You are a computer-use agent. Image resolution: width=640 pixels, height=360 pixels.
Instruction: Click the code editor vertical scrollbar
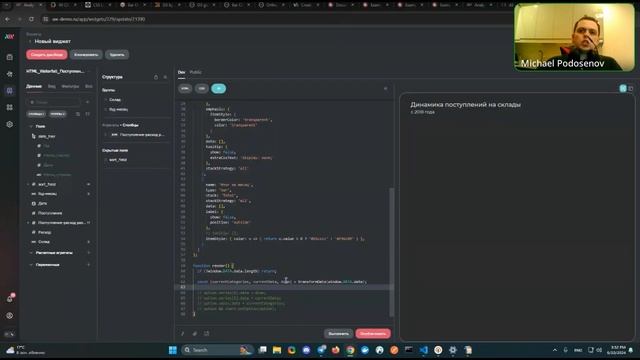pos(392,252)
